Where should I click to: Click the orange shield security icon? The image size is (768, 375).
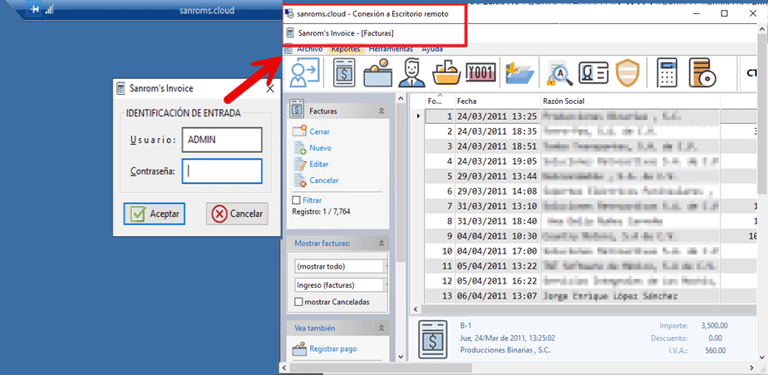click(x=627, y=73)
